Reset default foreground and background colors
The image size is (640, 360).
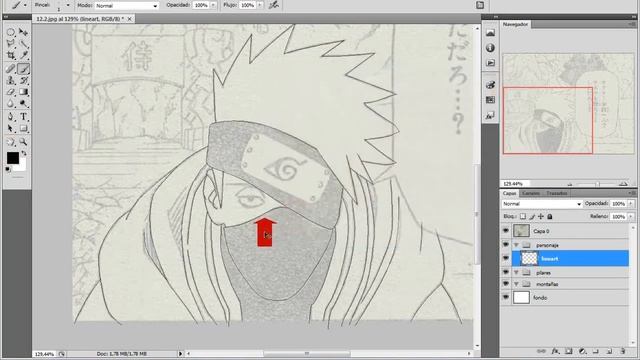[8, 169]
